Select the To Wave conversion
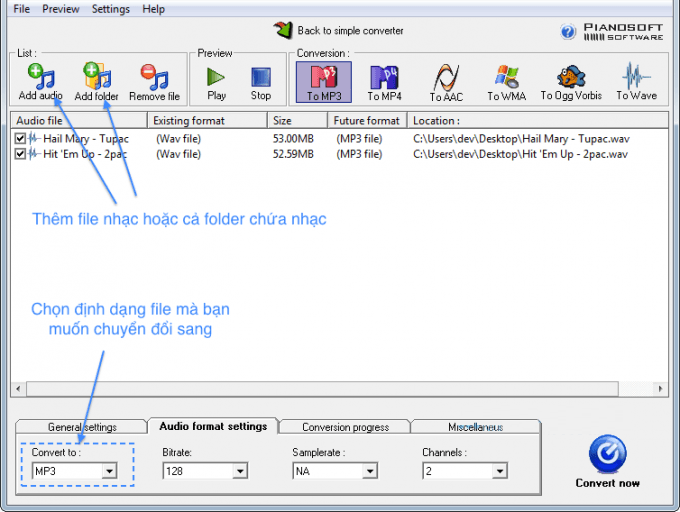Screen dimensions: 680x512 point(636,82)
